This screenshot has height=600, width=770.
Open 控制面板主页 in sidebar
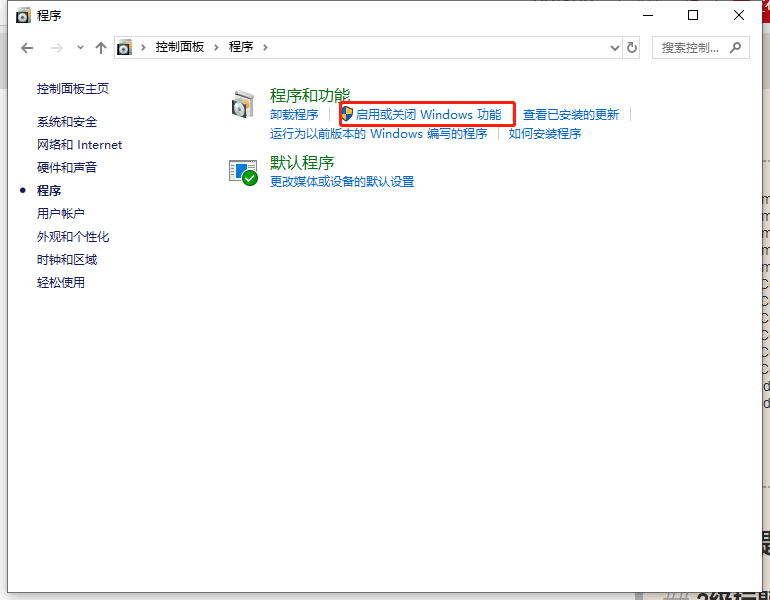pyautogui.click(x=73, y=88)
